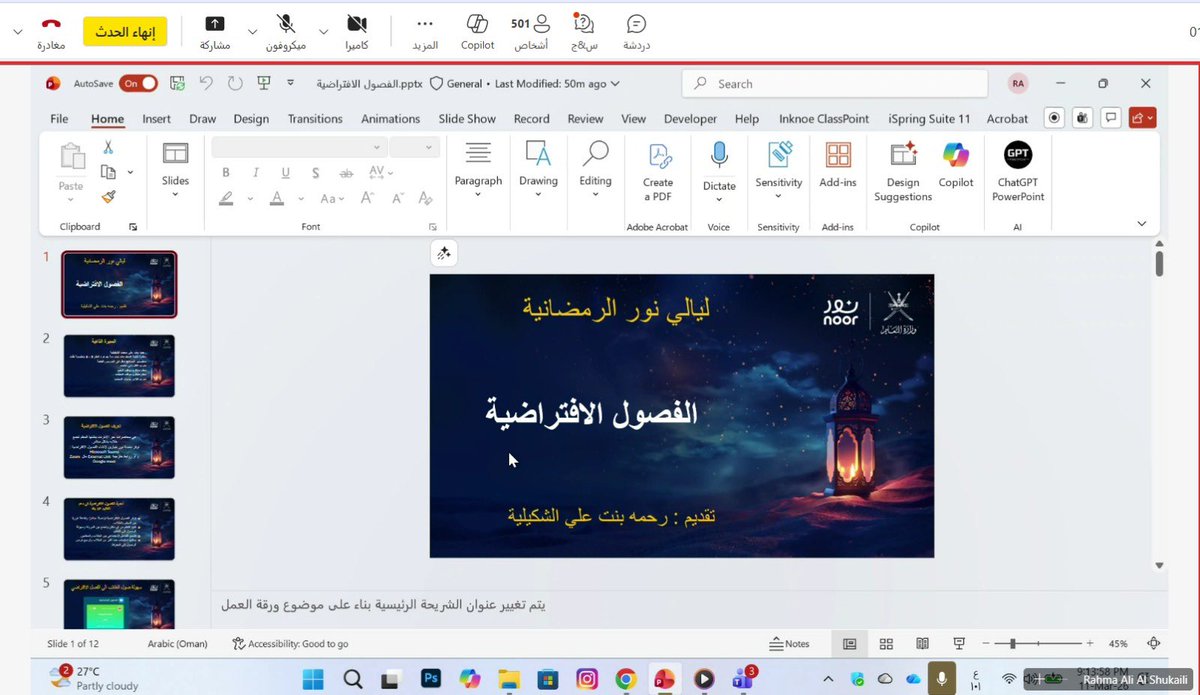Start presentation from beginning icon in title bar
The width and height of the screenshot is (1200, 695).
click(264, 84)
